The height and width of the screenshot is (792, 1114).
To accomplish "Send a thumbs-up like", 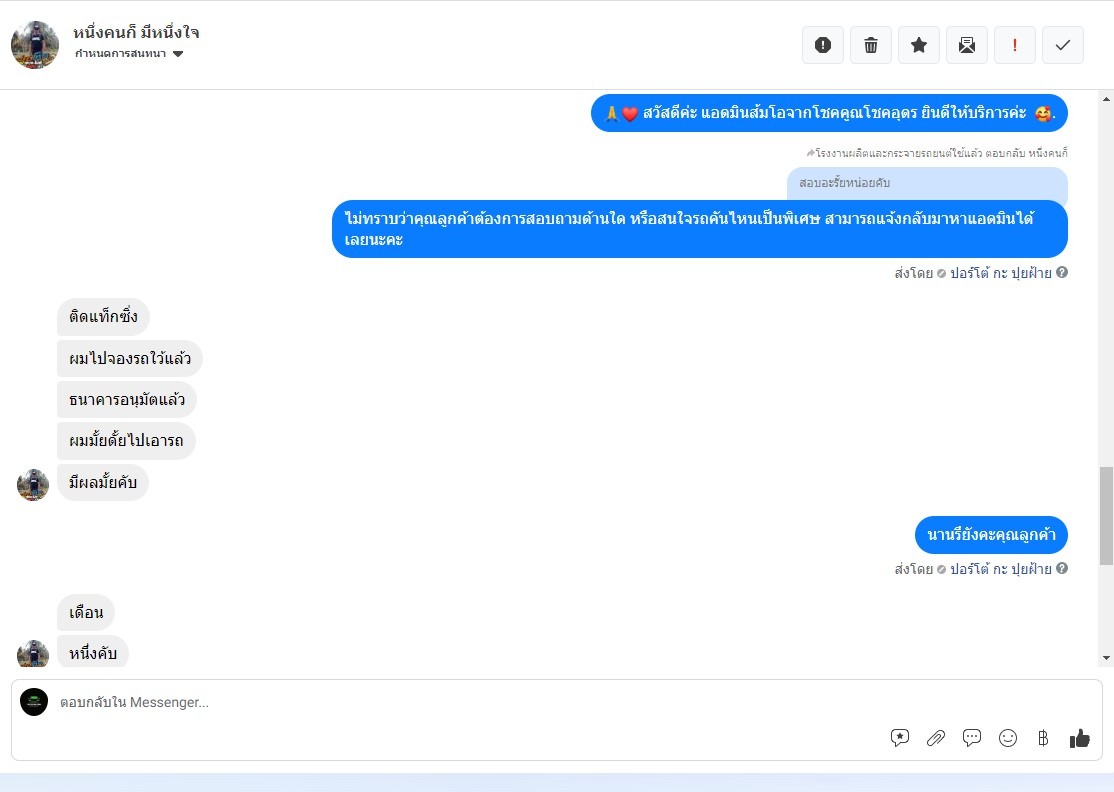I will click(x=1079, y=738).
